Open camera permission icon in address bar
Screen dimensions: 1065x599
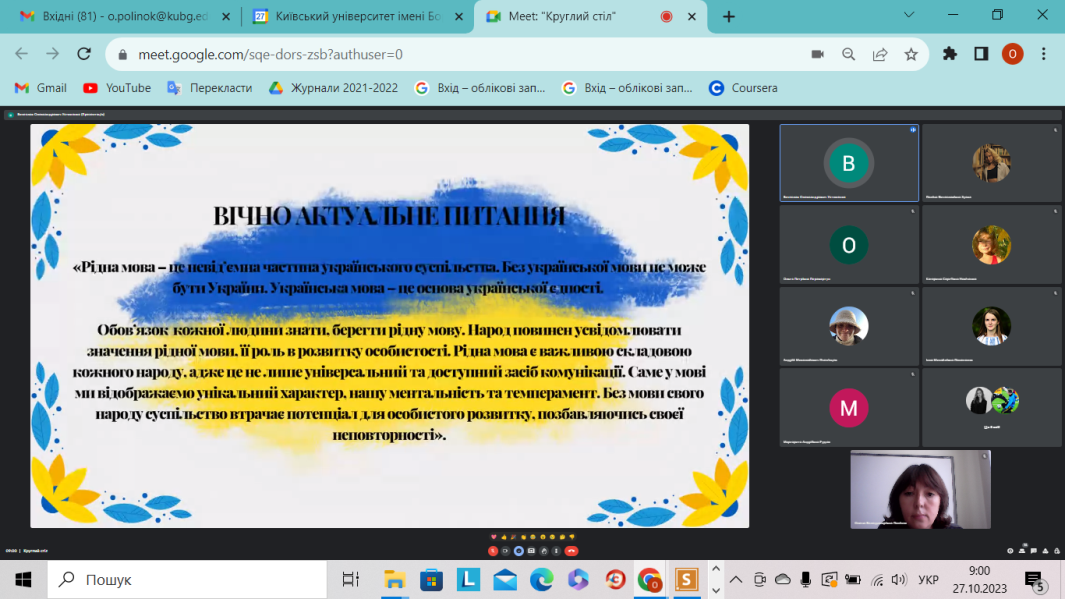tap(818, 54)
